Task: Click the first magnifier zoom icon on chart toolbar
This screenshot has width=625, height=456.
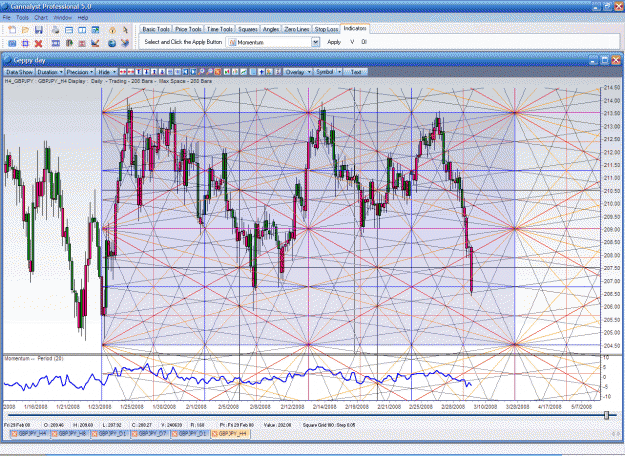Action: (201, 72)
